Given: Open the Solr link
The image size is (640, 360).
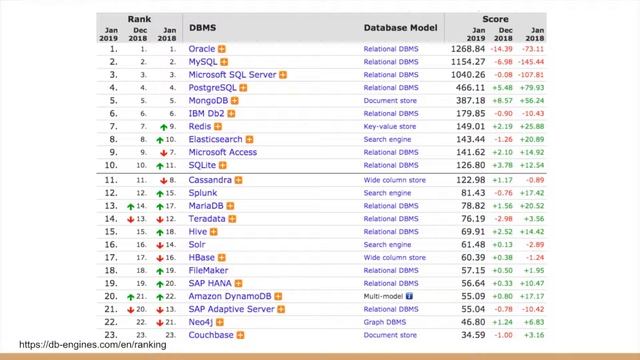Looking at the screenshot, I should 197,244.
